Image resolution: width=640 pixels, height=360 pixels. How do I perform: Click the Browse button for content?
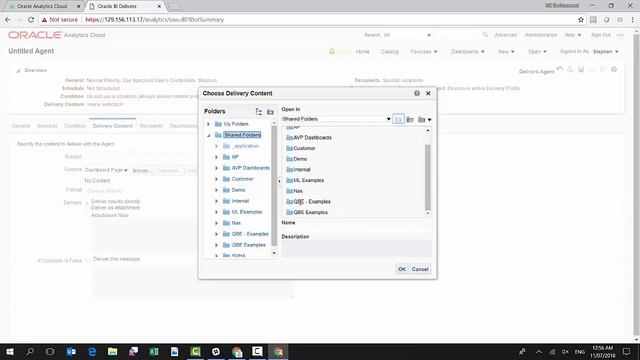pos(142,171)
